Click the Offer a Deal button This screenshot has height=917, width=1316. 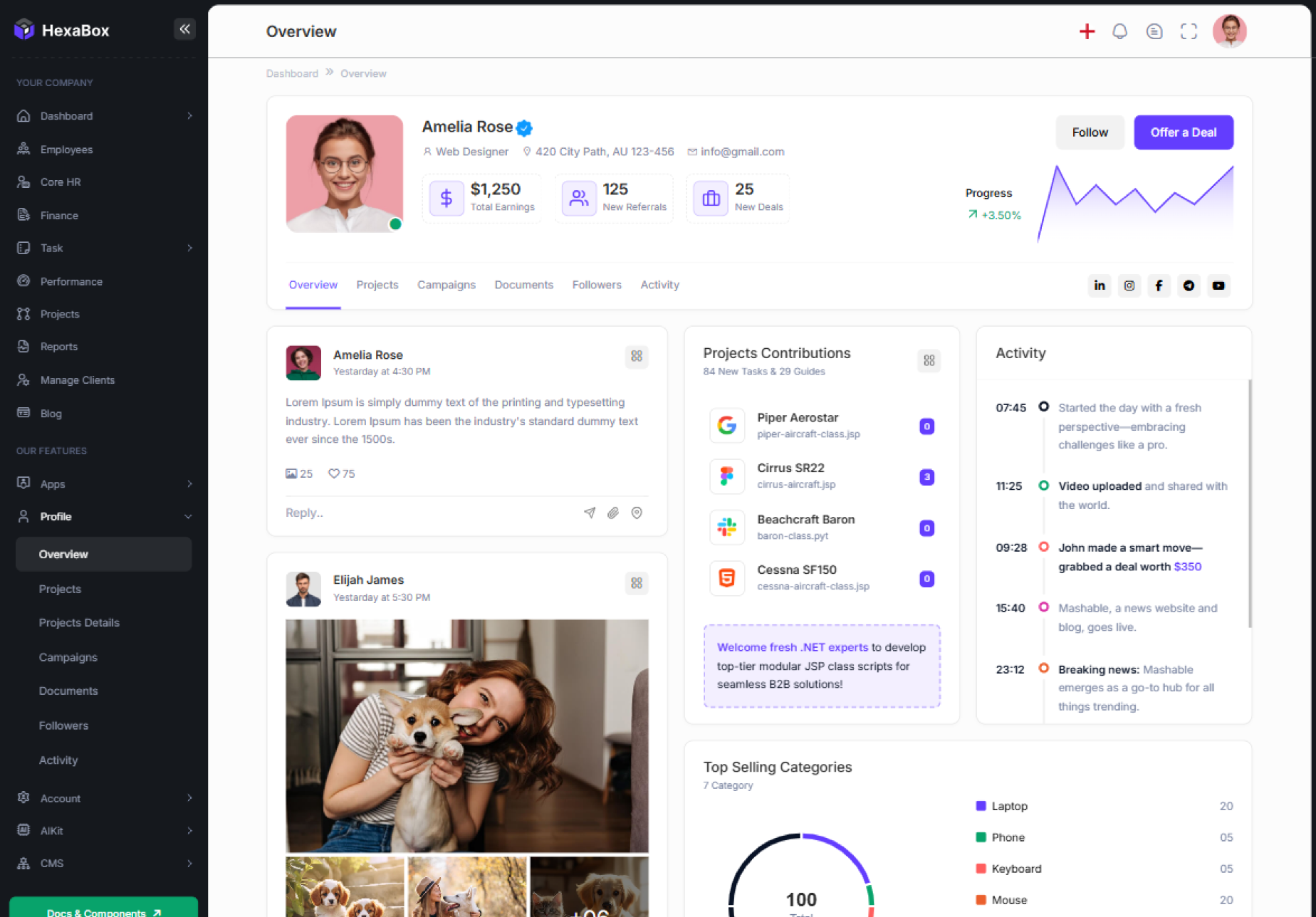[1183, 132]
